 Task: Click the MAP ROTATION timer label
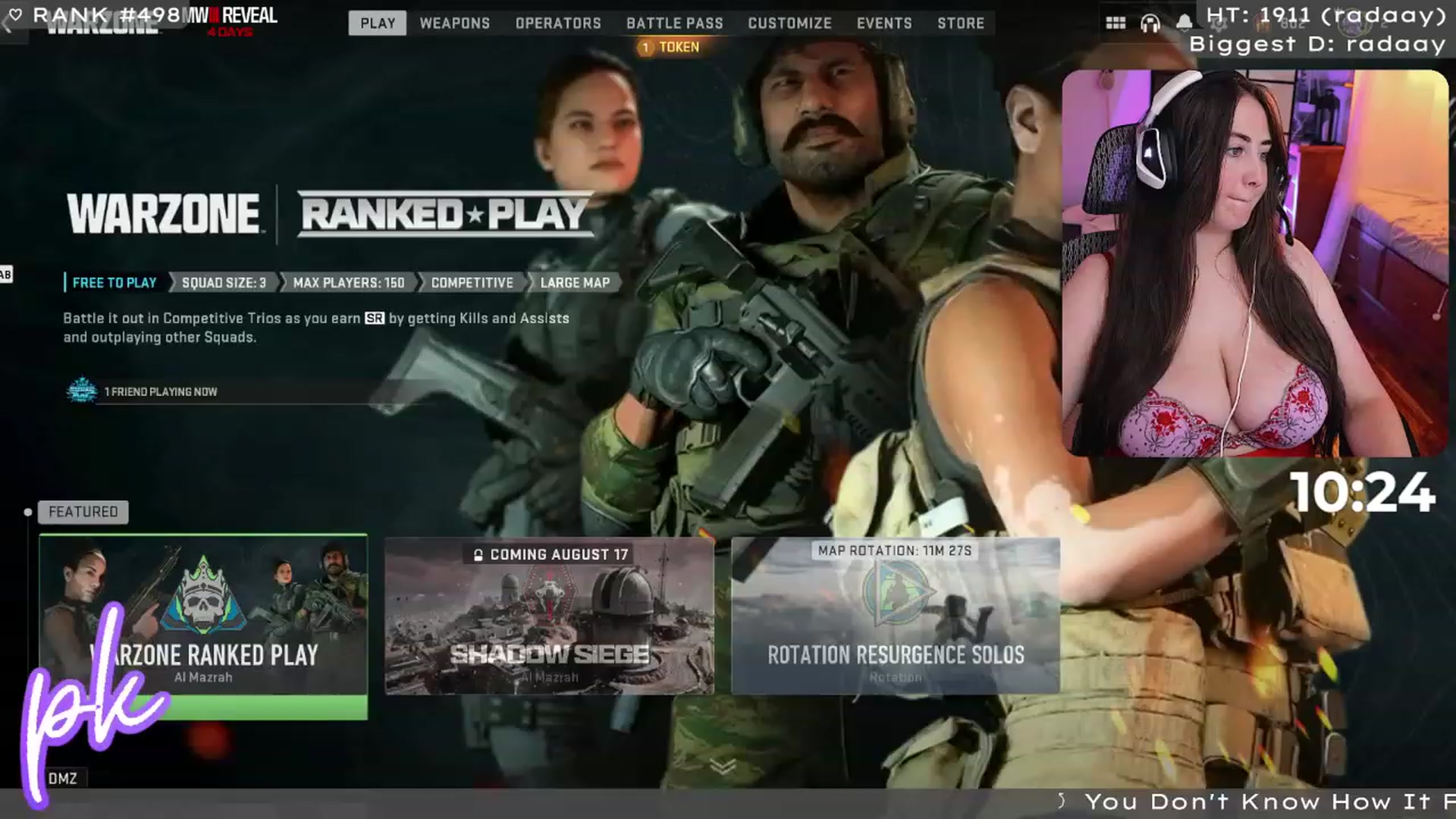895,551
